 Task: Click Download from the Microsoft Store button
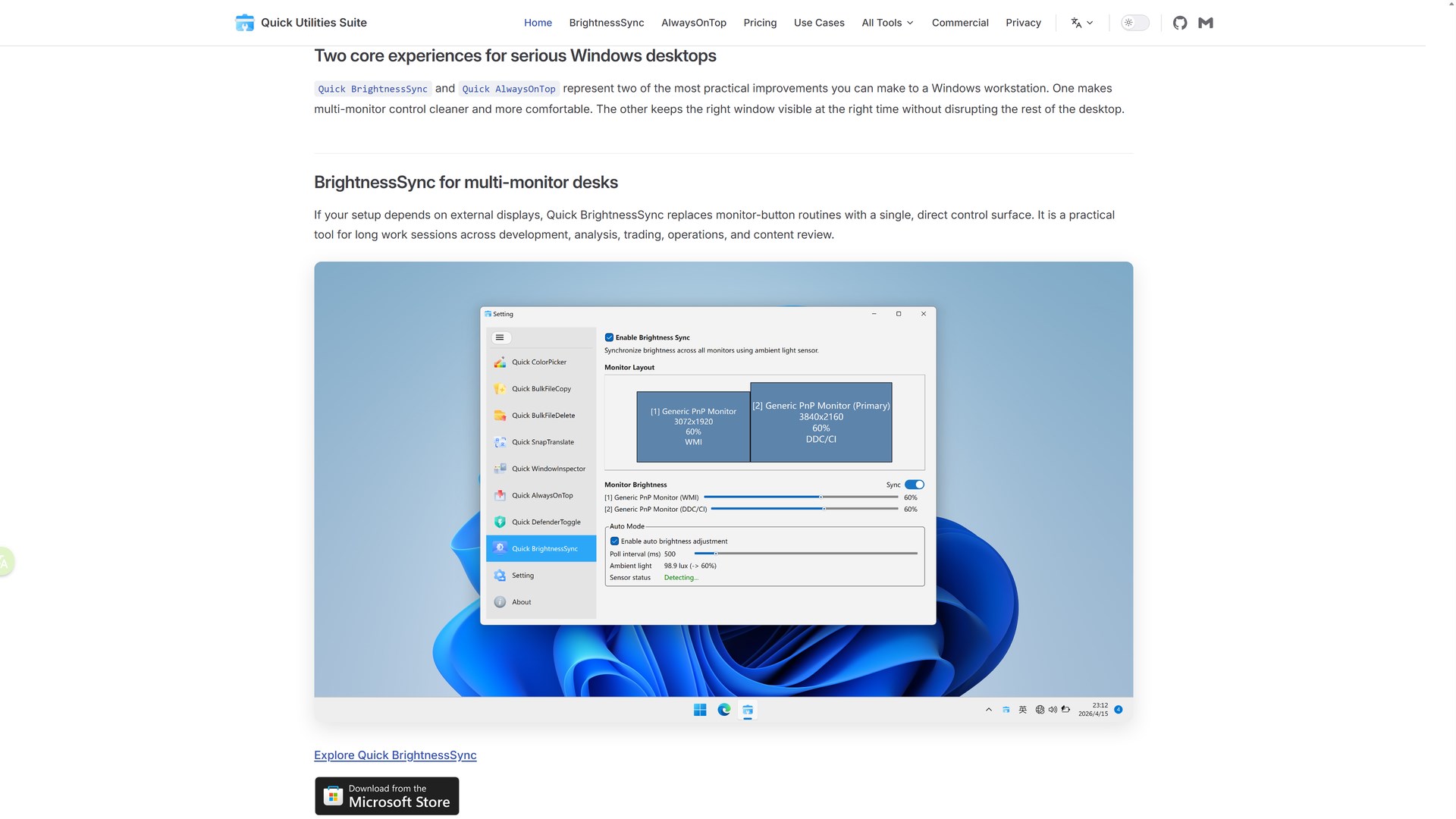tap(387, 796)
